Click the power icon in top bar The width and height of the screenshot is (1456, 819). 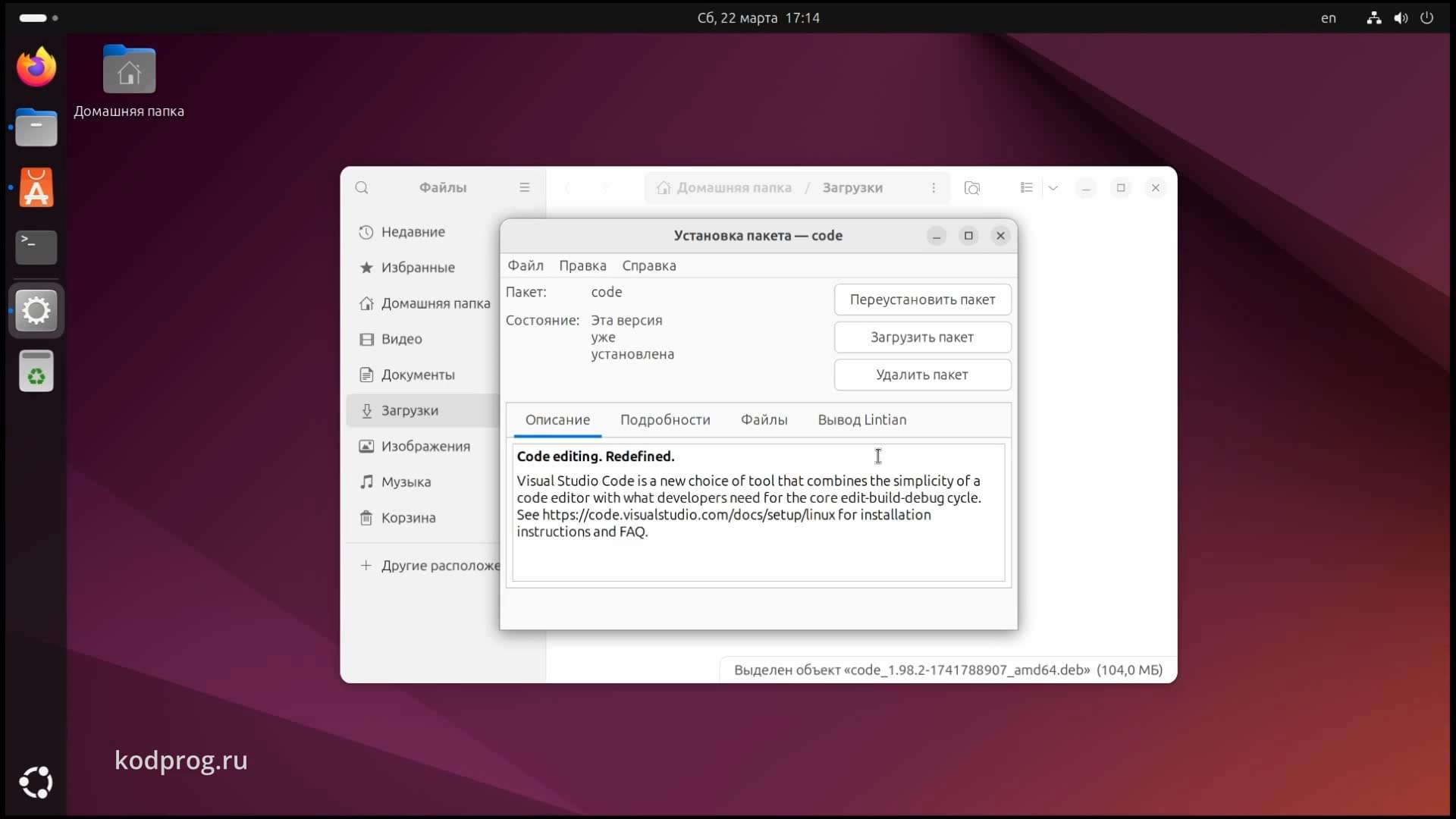pyautogui.click(x=1426, y=17)
